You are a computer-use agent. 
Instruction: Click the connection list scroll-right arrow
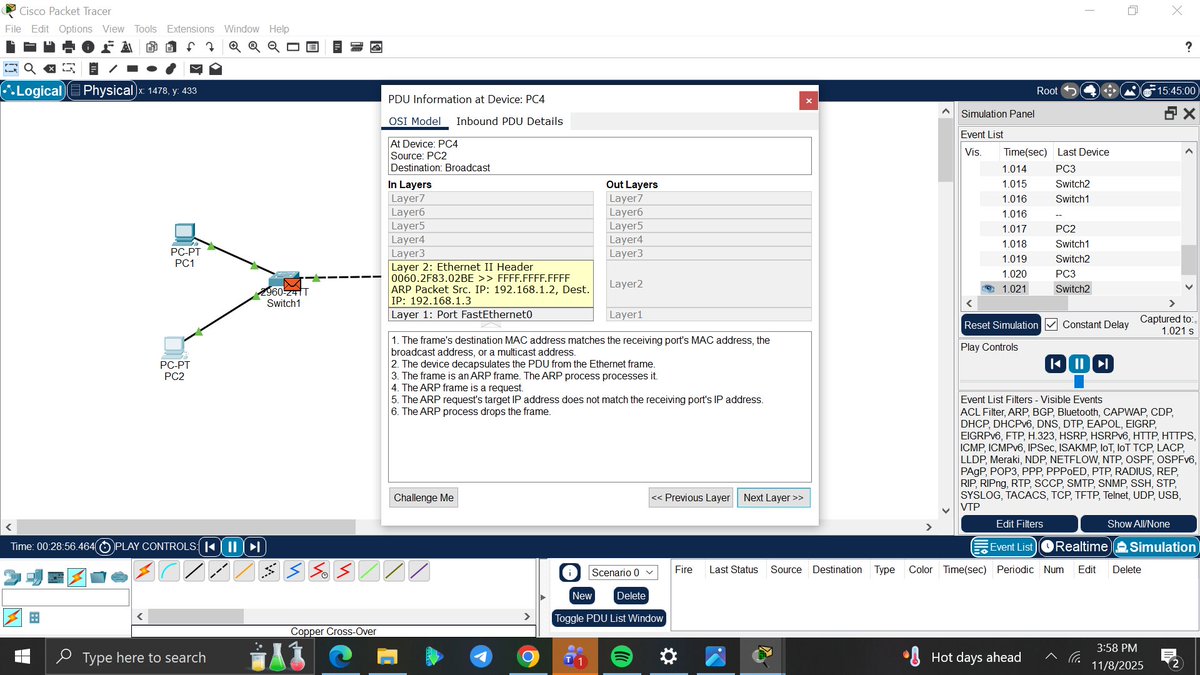click(x=528, y=617)
